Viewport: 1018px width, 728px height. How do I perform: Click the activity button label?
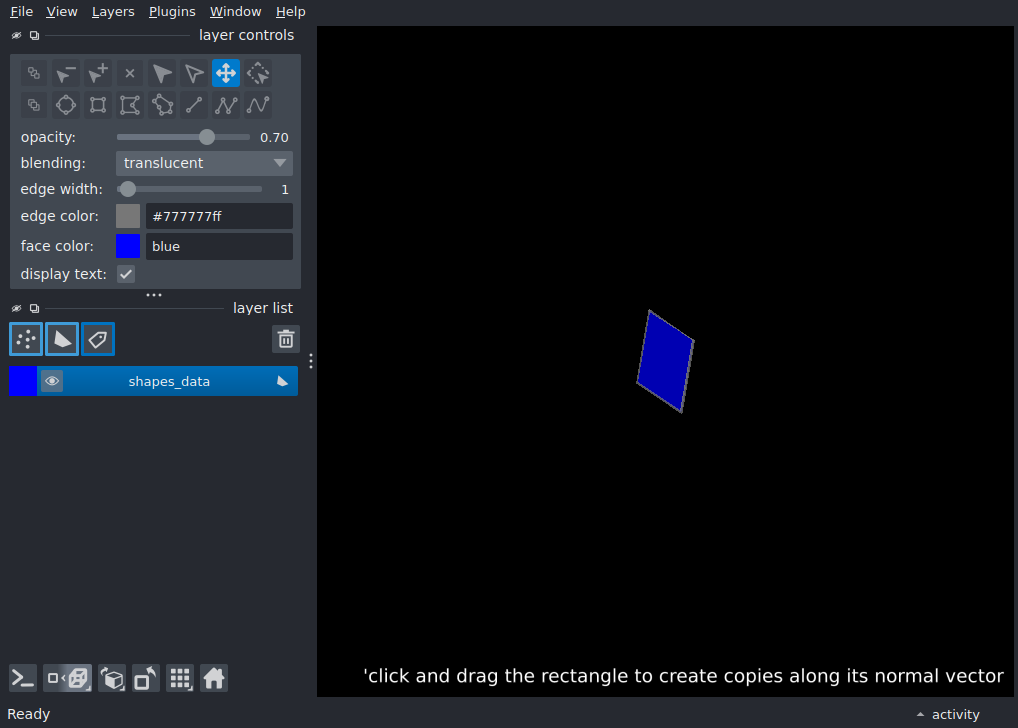[956, 714]
